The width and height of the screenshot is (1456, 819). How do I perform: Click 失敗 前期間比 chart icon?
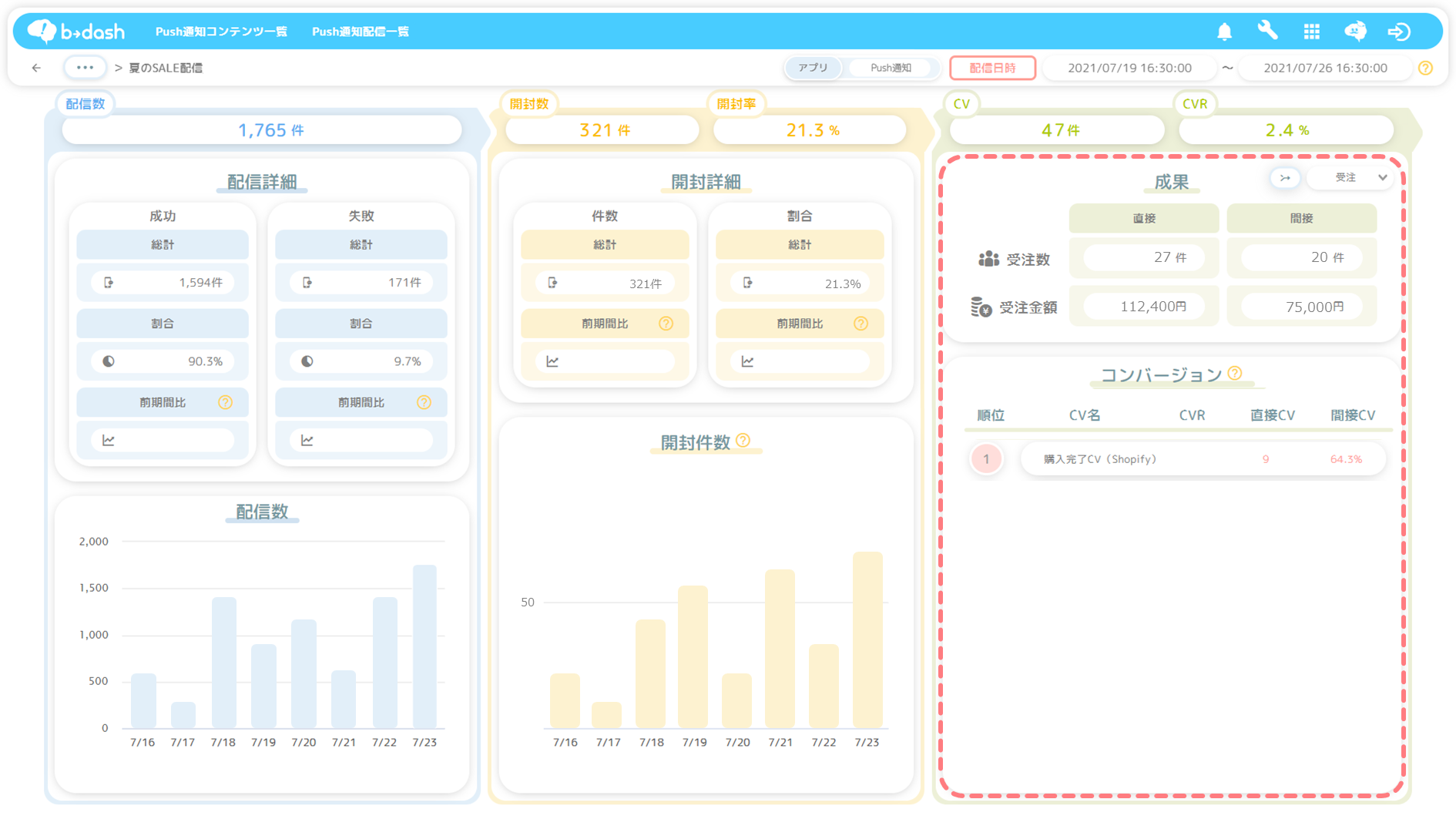pyautogui.click(x=307, y=440)
